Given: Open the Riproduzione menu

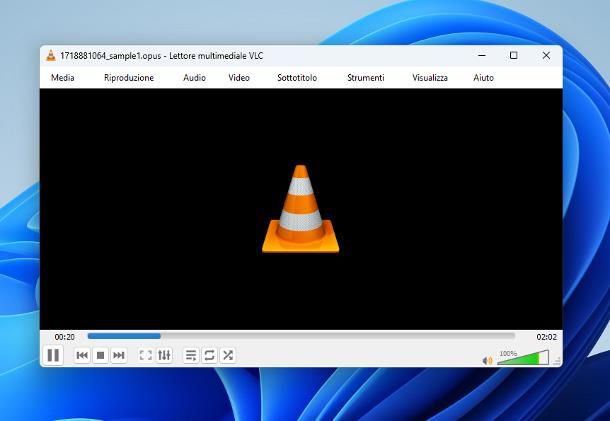Looking at the screenshot, I should 129,77.
